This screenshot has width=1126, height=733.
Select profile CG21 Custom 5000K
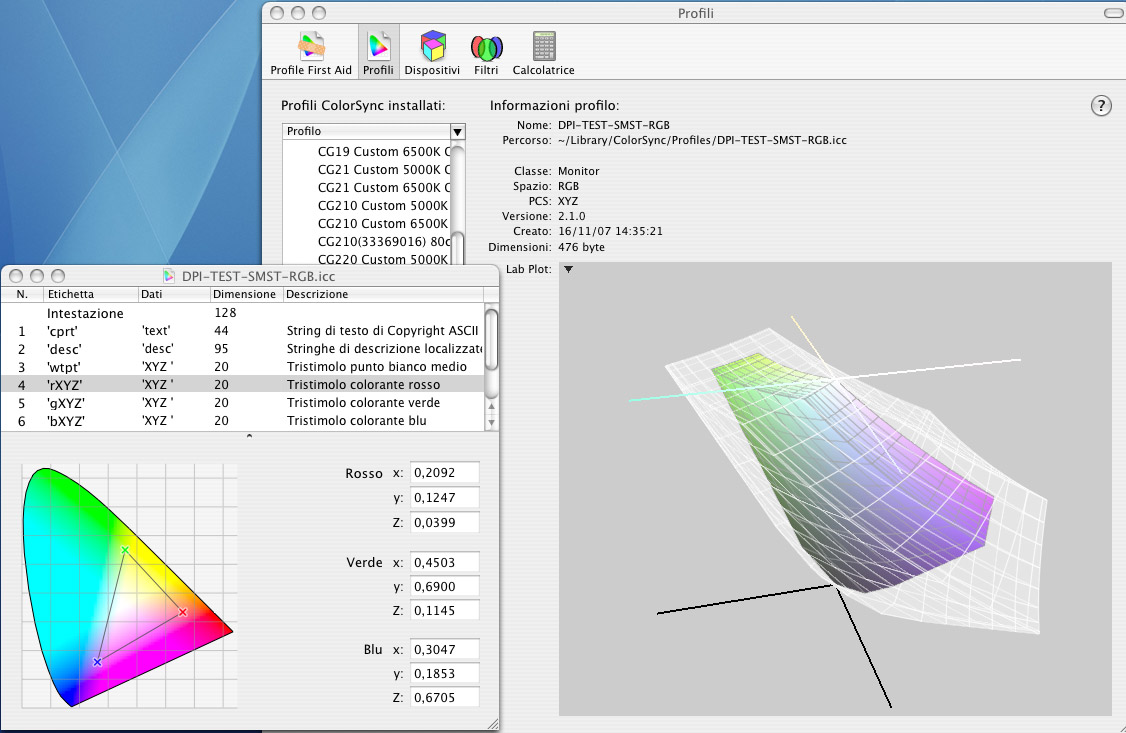(x=367, y=169)
